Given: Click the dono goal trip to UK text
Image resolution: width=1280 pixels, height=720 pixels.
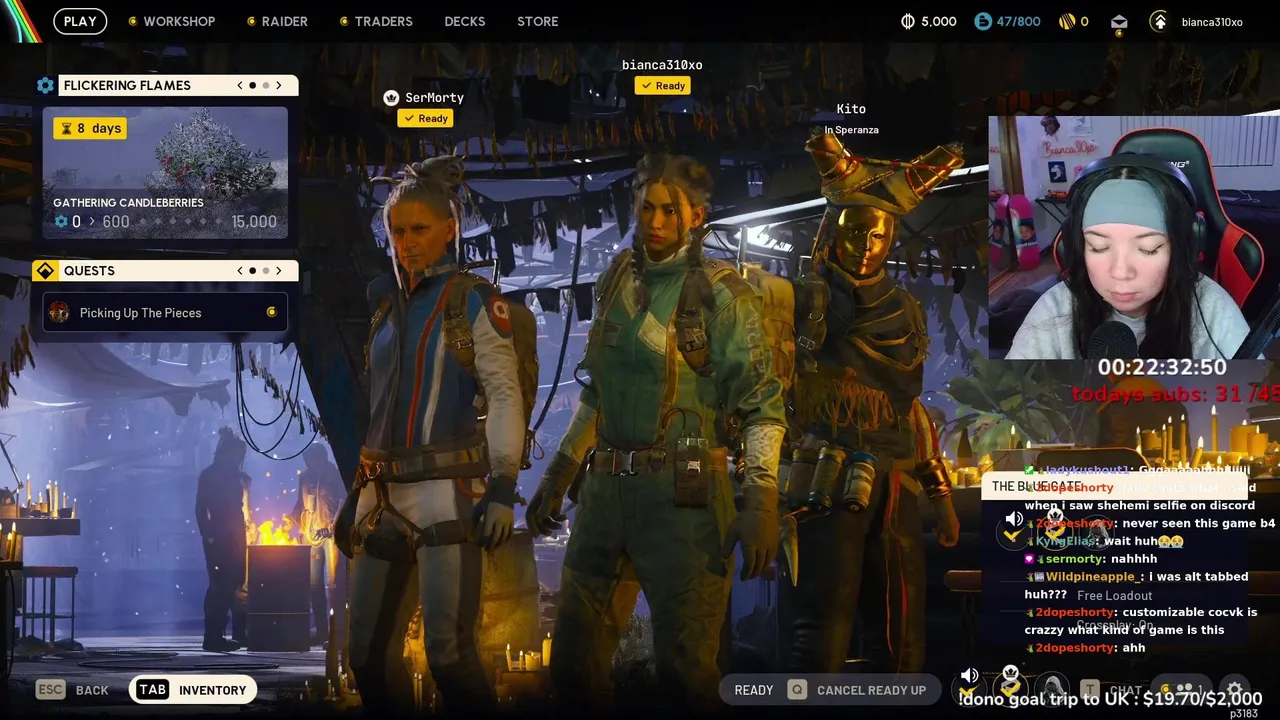Looking at the screenshot, I should point(1110,698).
